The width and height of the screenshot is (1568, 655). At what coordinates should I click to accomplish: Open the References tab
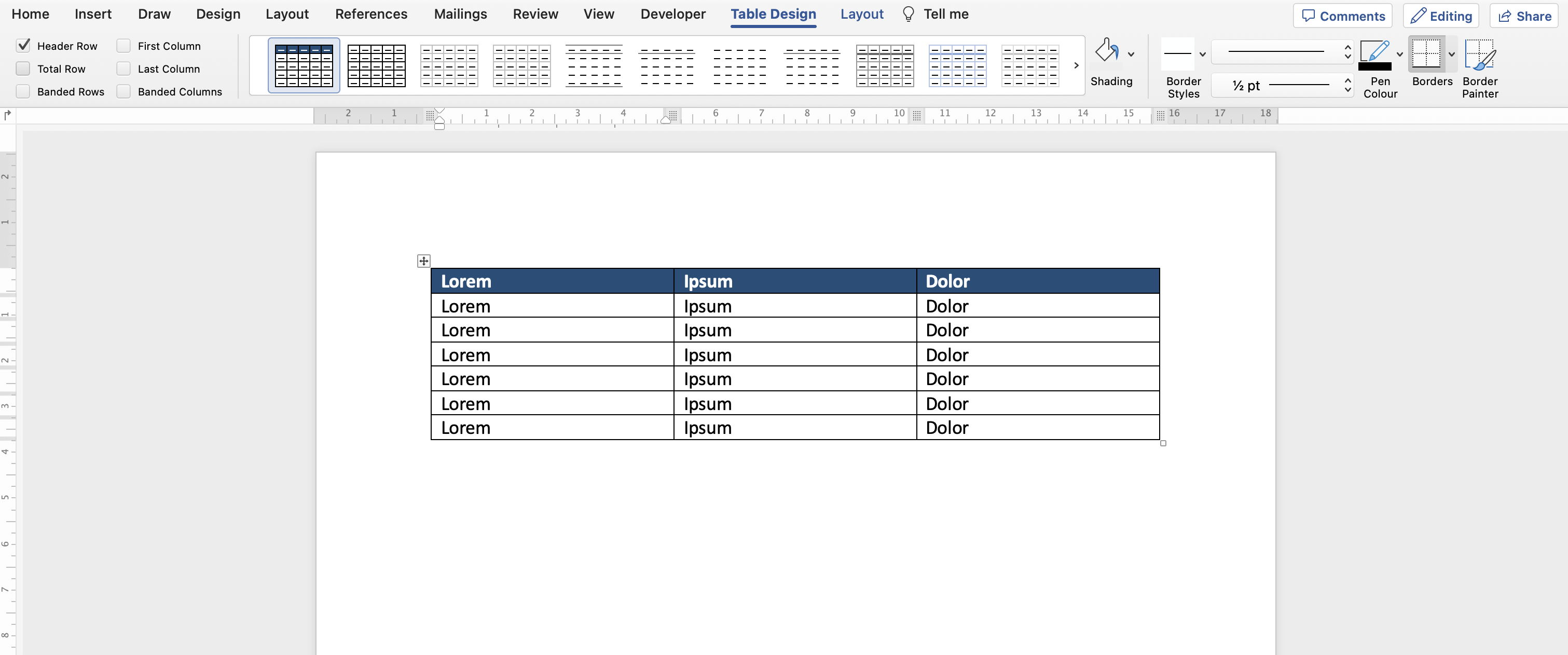pyautogui.click(x=372, y=14)
